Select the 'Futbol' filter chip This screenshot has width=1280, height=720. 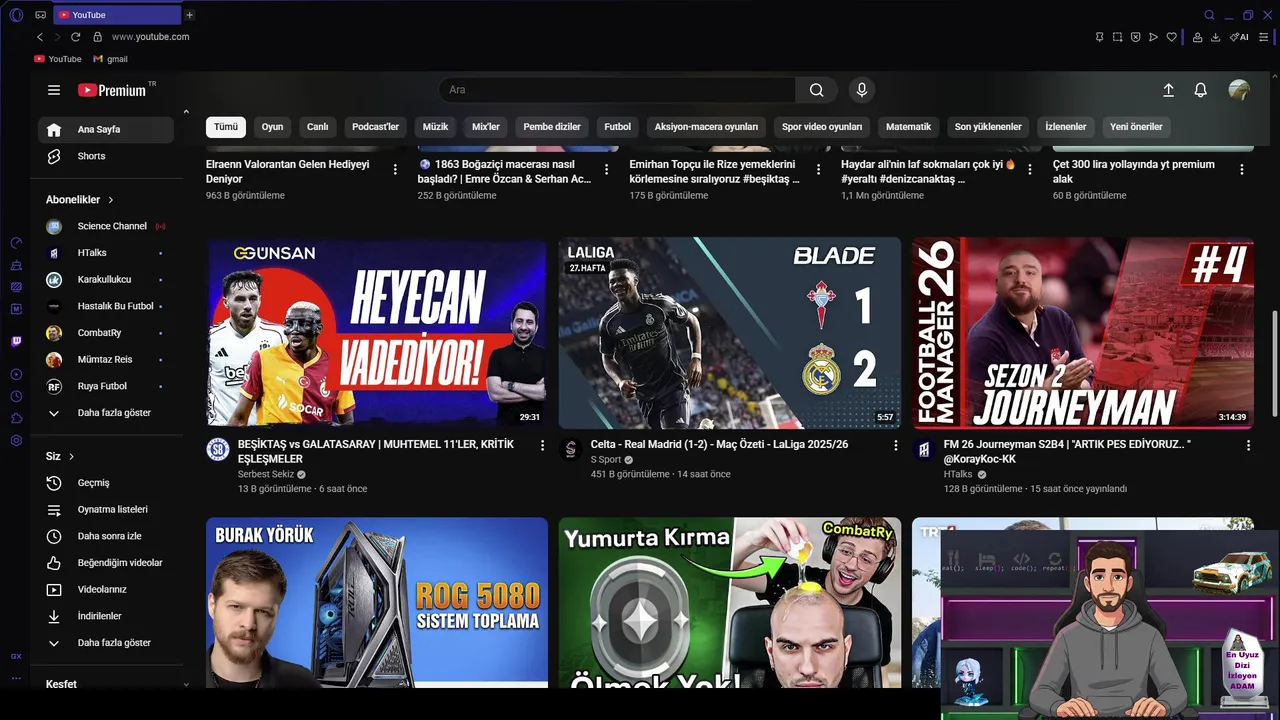[x=618, y=127]
